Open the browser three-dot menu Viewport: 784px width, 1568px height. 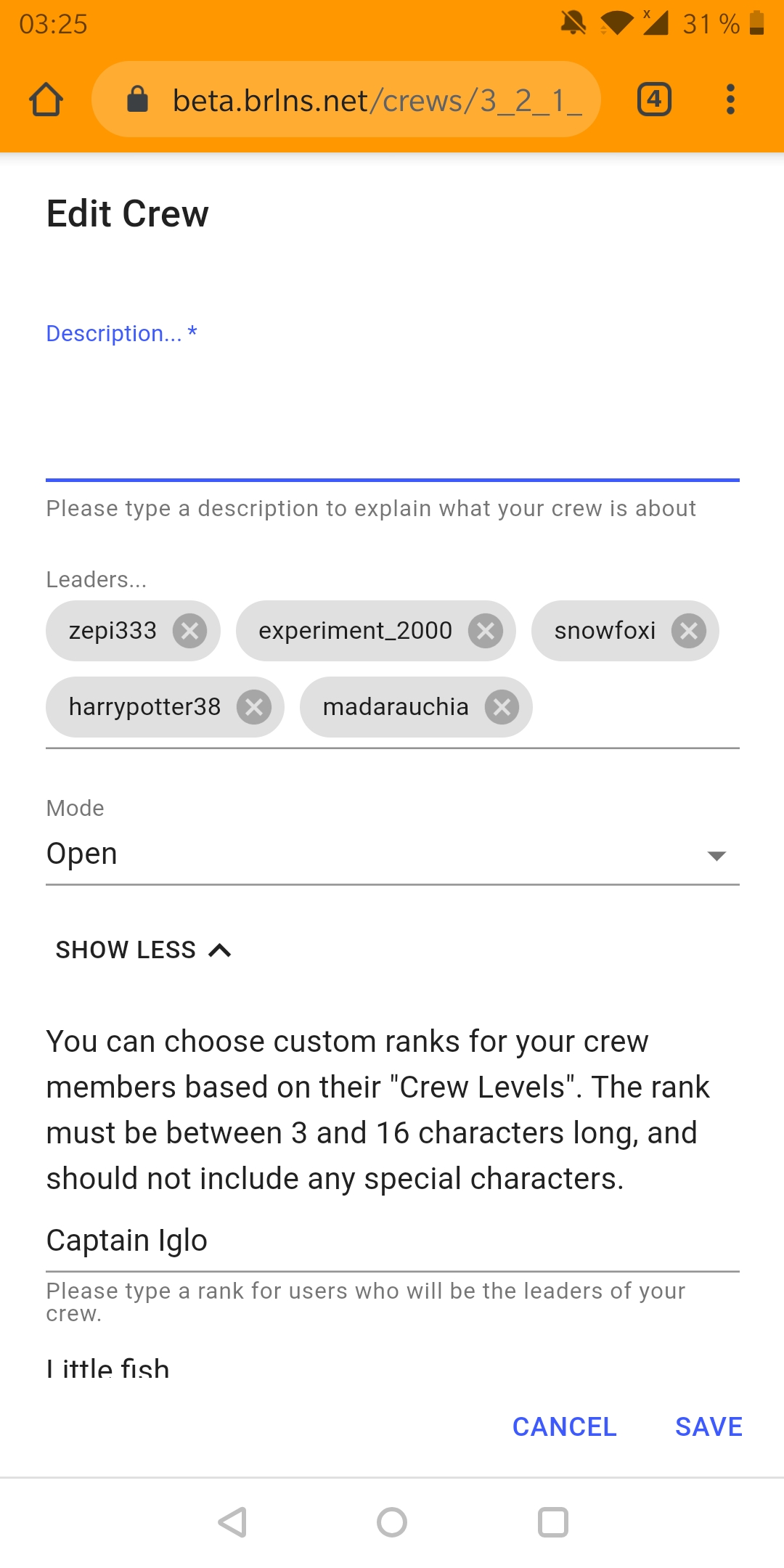click(730, 99)
